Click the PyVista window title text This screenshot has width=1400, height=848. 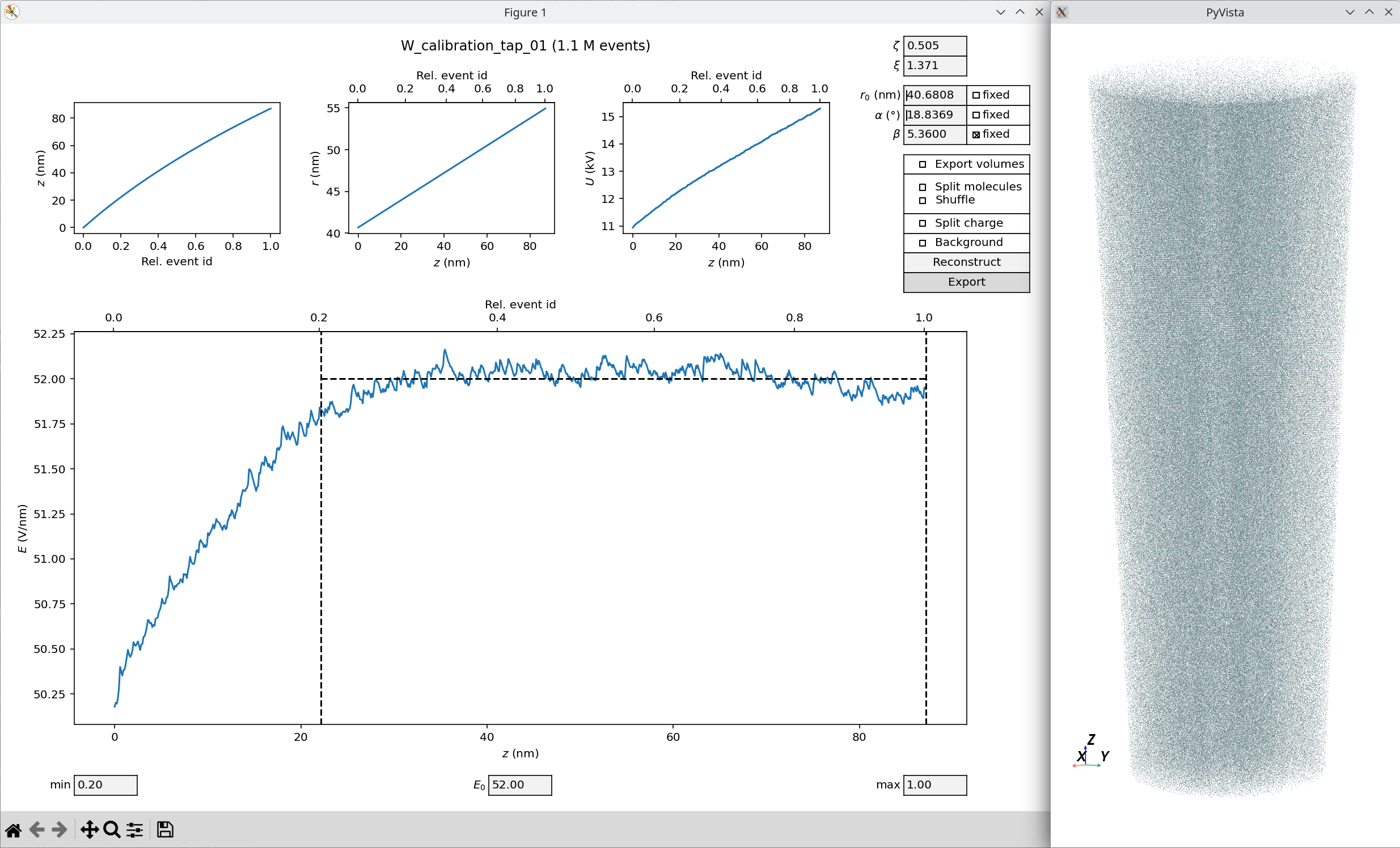1225,12
